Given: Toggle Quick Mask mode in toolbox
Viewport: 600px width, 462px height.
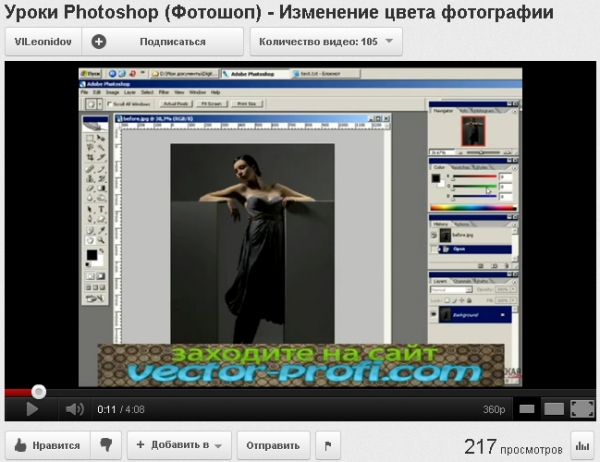Looking at the screenshot, I should coord(101,276).
